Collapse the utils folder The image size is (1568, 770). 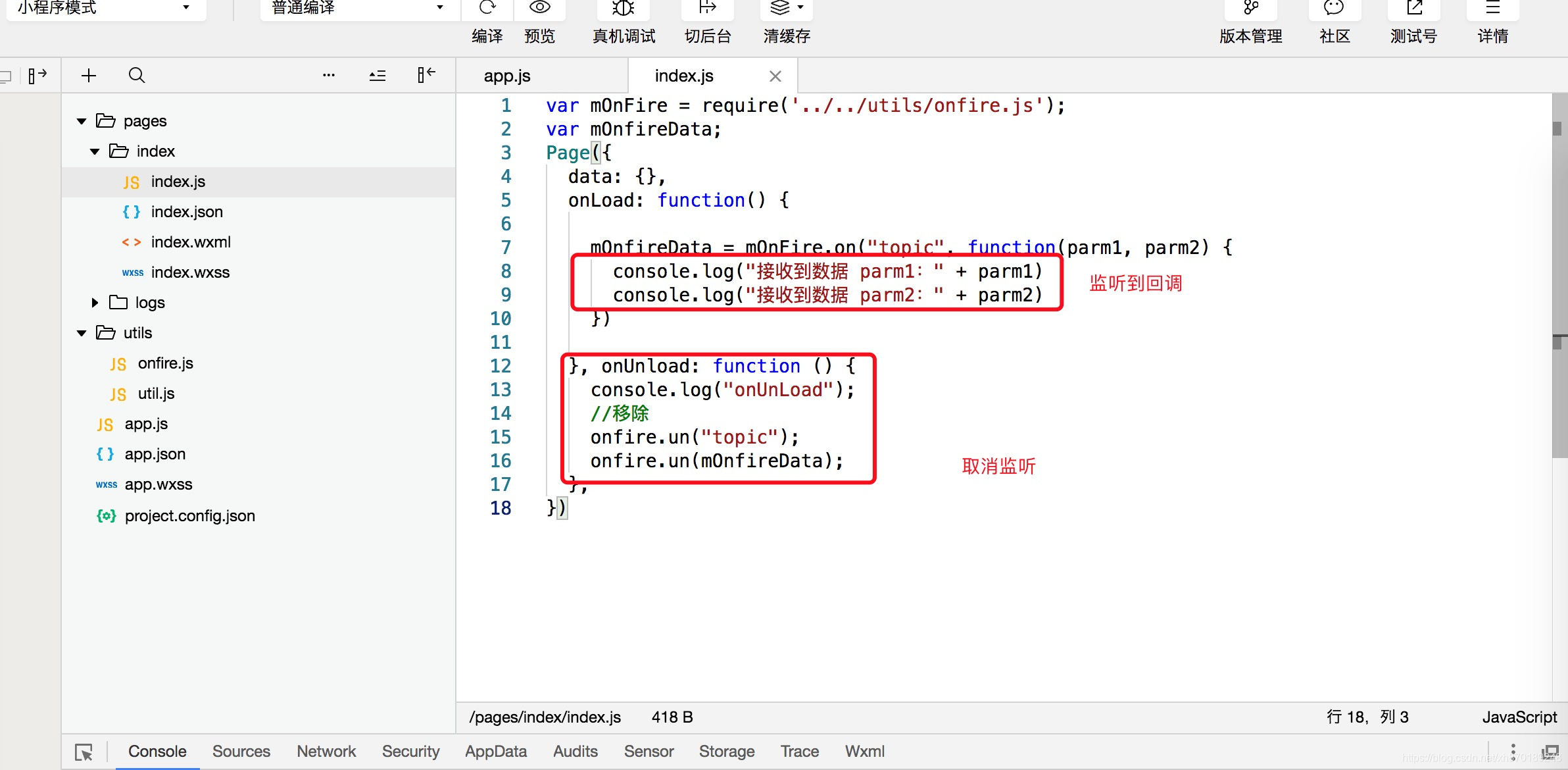(82, 333)
